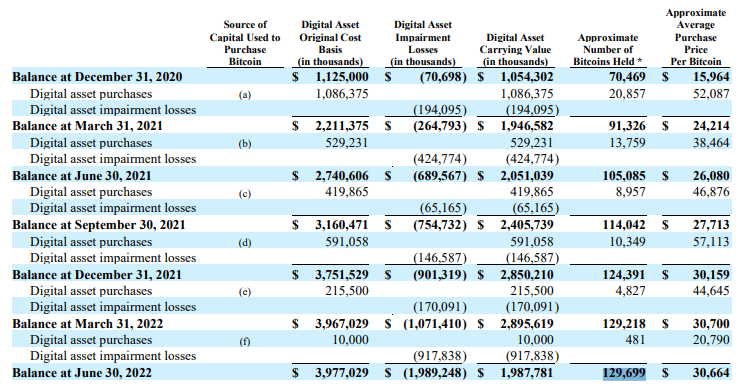The width and height of the screenshot is (749, 391).
Task: Click the footnote marker (d) in source column
Action: tap(245, 243)
